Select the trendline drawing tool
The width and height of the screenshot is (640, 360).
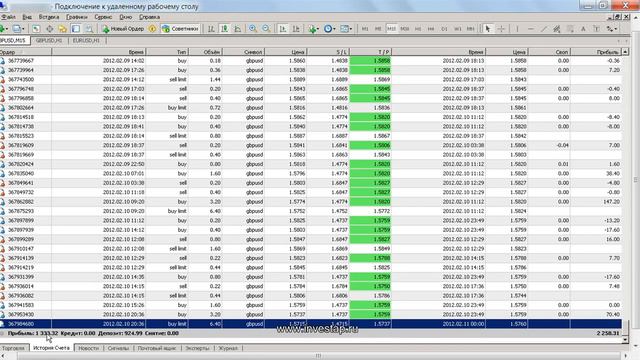coord(544,29)
